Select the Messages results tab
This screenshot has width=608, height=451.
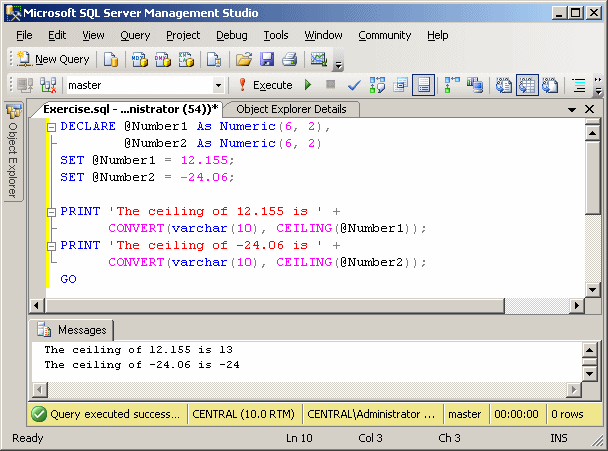coord(72,330)
